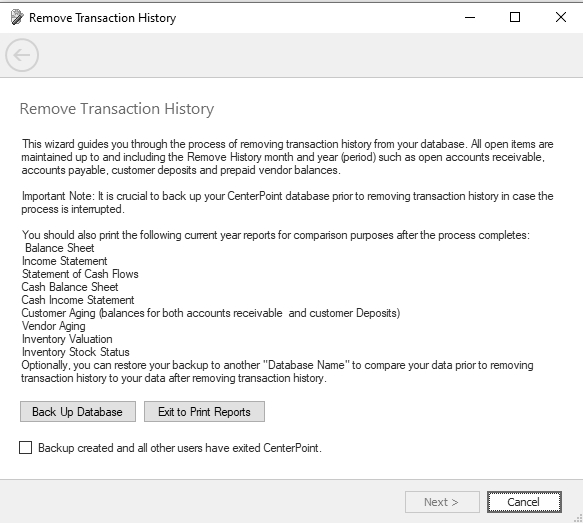Click the Remove Transaction History page heading
Viewport: 583px width, 523px height.
[117, 109]
